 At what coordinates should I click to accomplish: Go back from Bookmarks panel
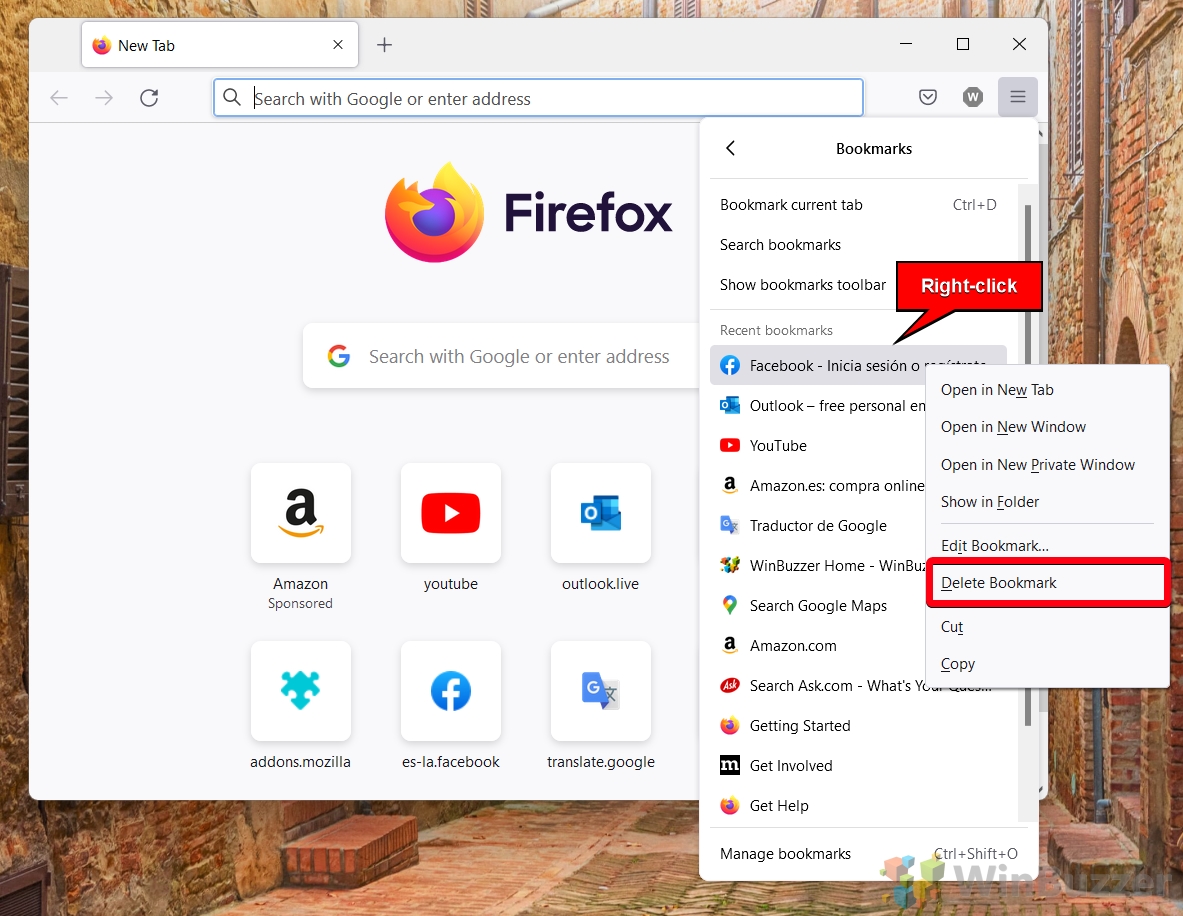[730, 148]
